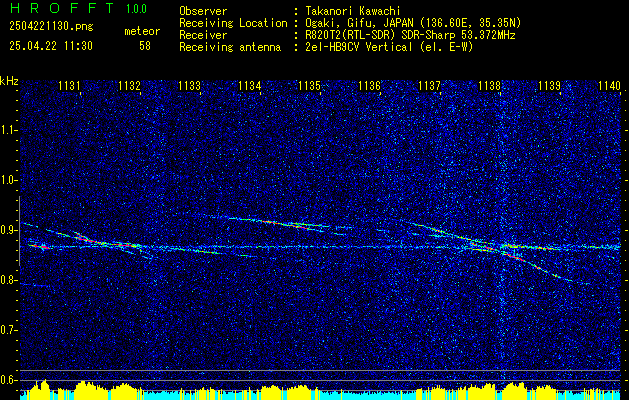
Task: Click the Observer label
Action: [x=203, y=11]
